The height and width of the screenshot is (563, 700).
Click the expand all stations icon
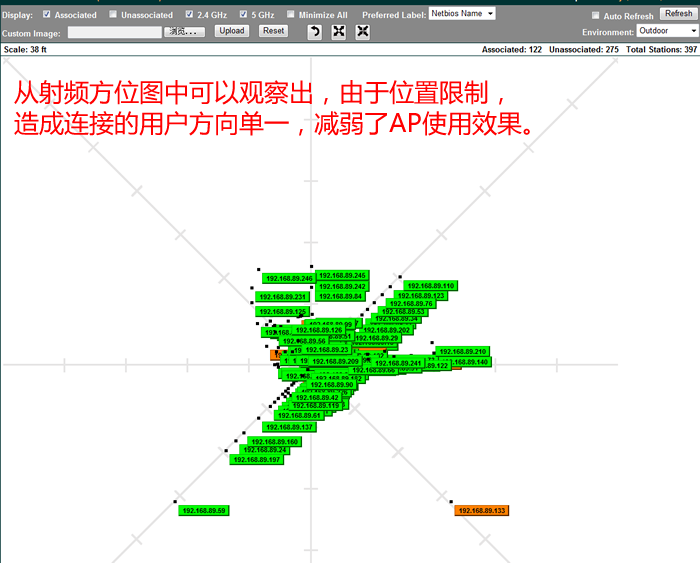coord(339,32)
